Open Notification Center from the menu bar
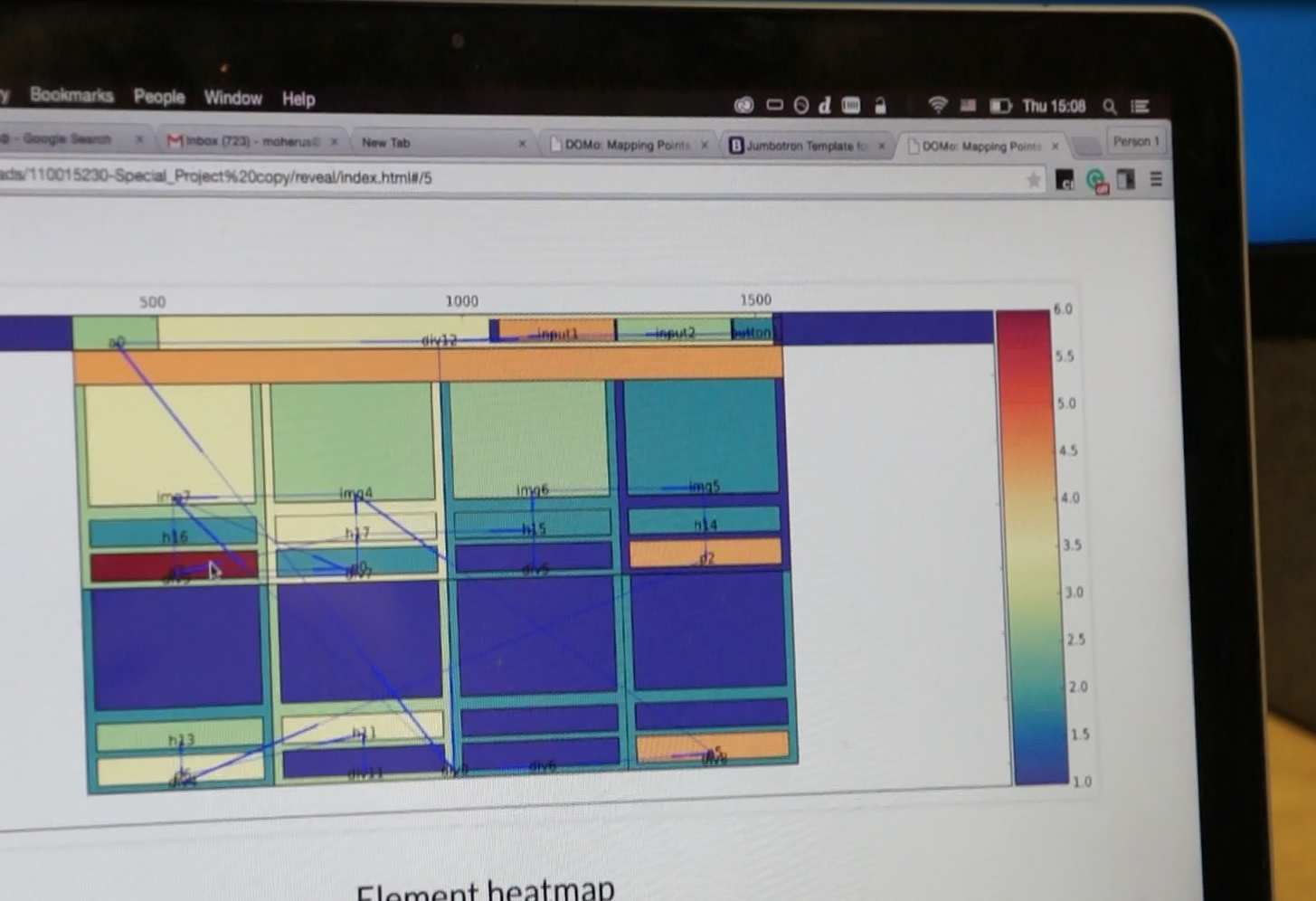The height and width of the screenshot is (901, 1316). coord(1141,107)
